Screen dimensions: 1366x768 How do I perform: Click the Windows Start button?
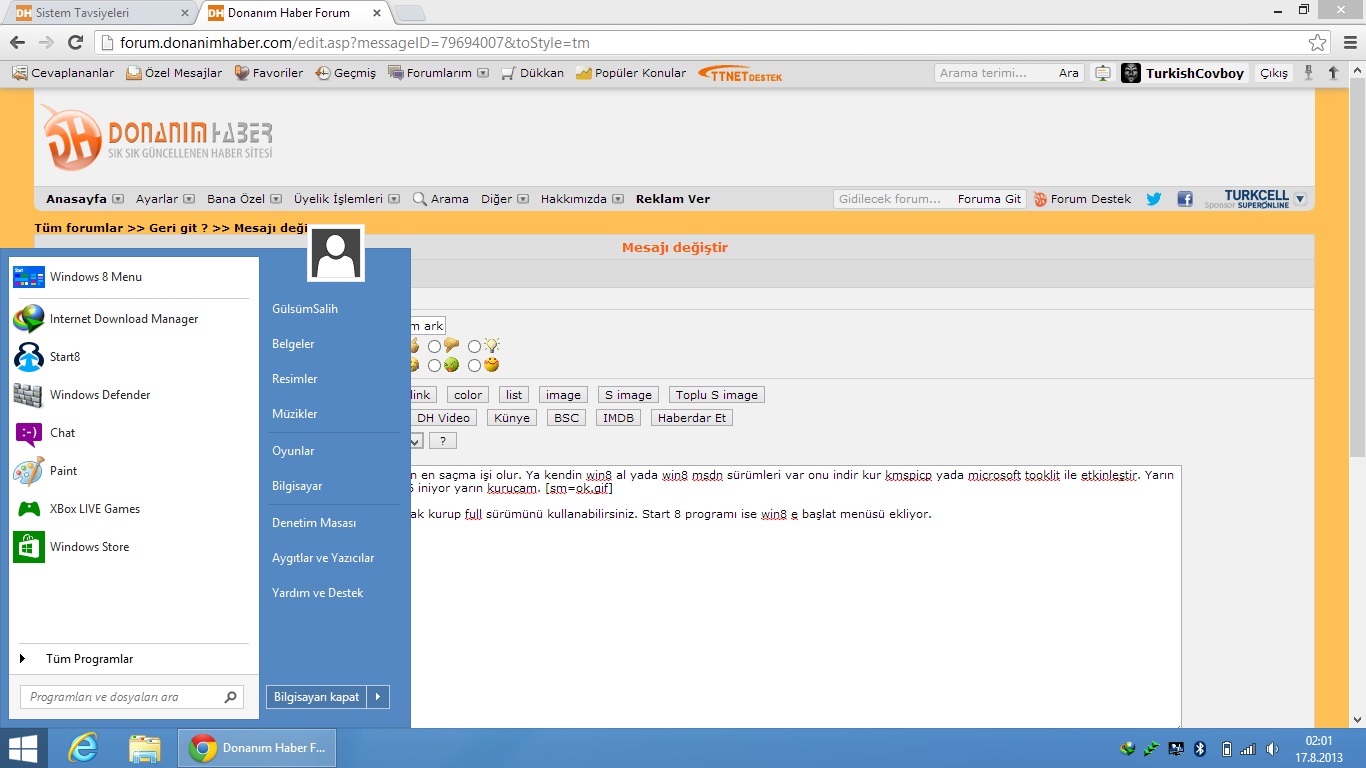pyautogui.click(x=23, y=748)
